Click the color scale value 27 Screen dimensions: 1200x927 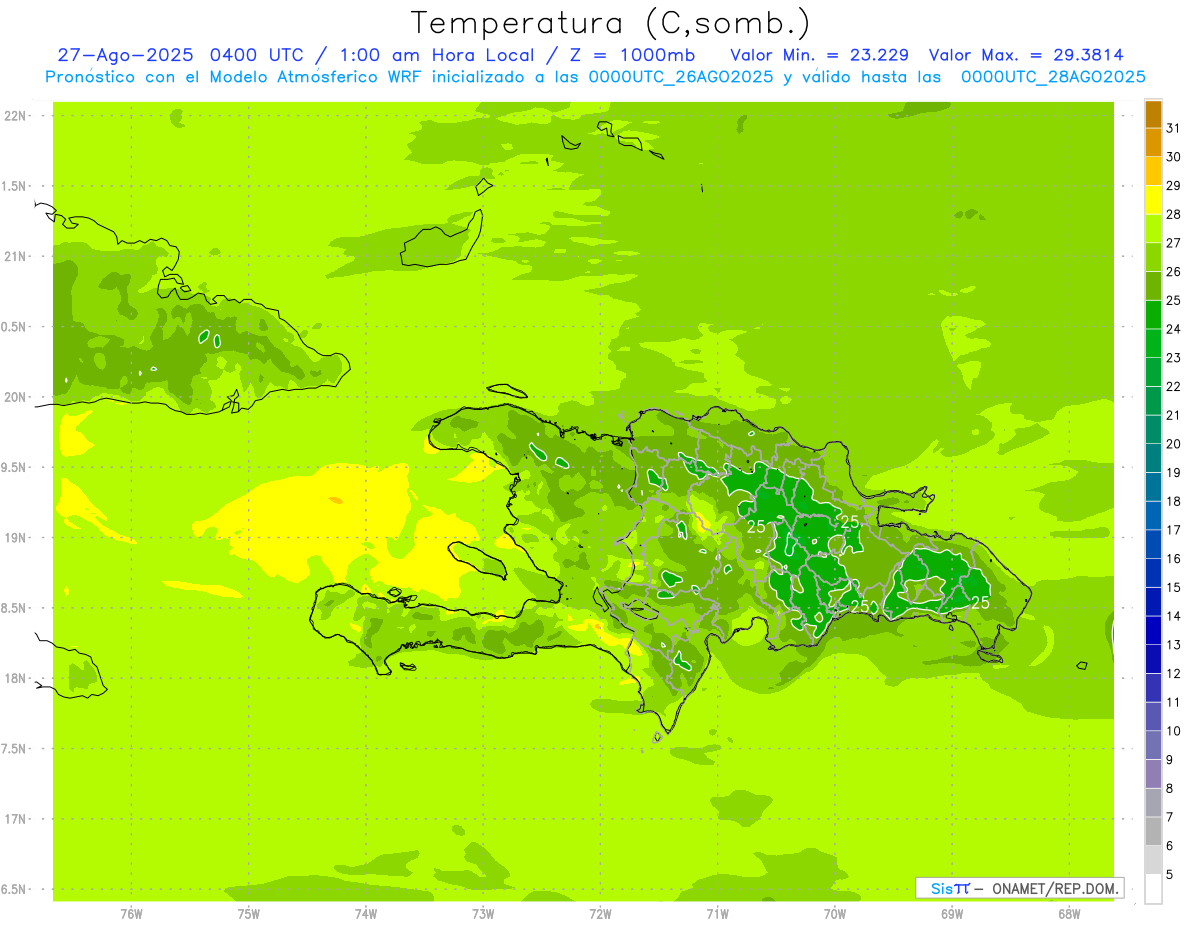click(1173, 243)
